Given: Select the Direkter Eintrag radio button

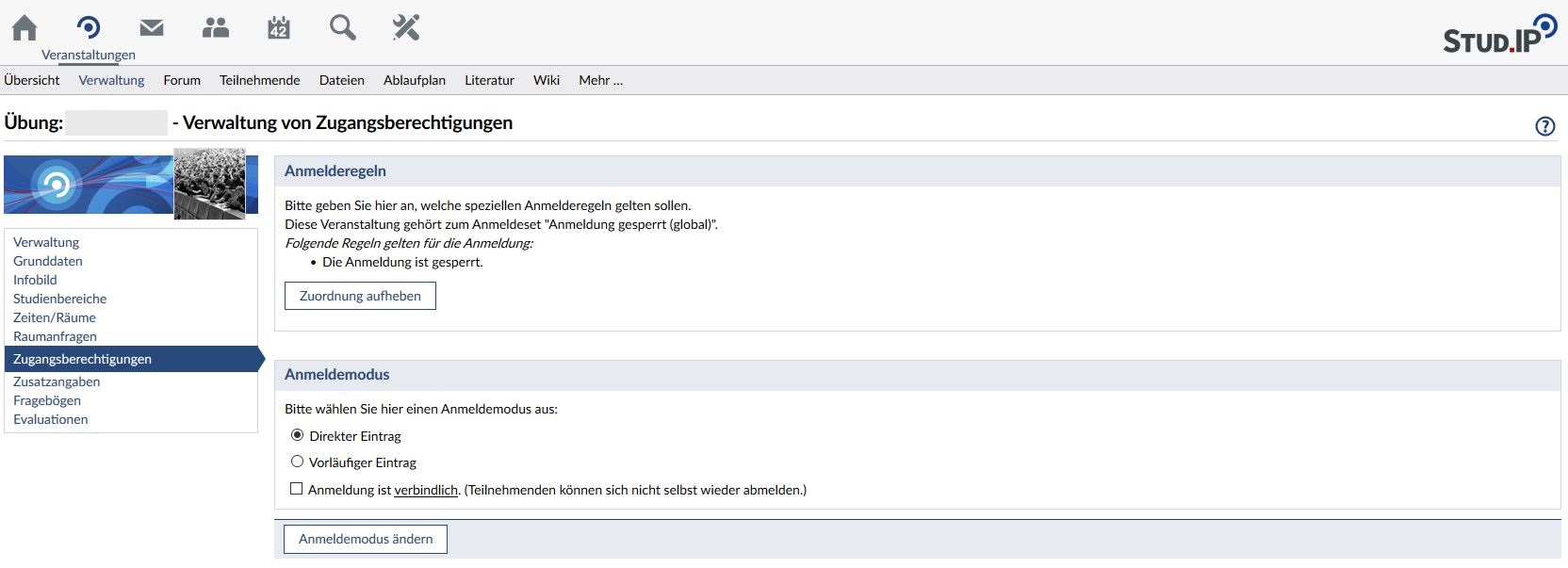Looking at the screenshot, I should 298,435.
